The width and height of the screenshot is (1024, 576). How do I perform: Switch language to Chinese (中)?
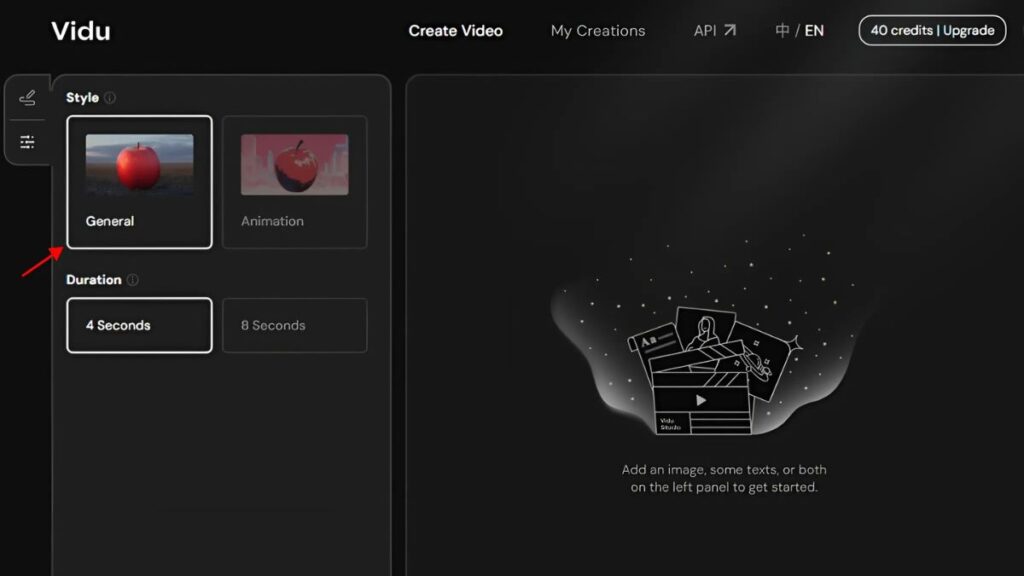(x=782, y=30)
